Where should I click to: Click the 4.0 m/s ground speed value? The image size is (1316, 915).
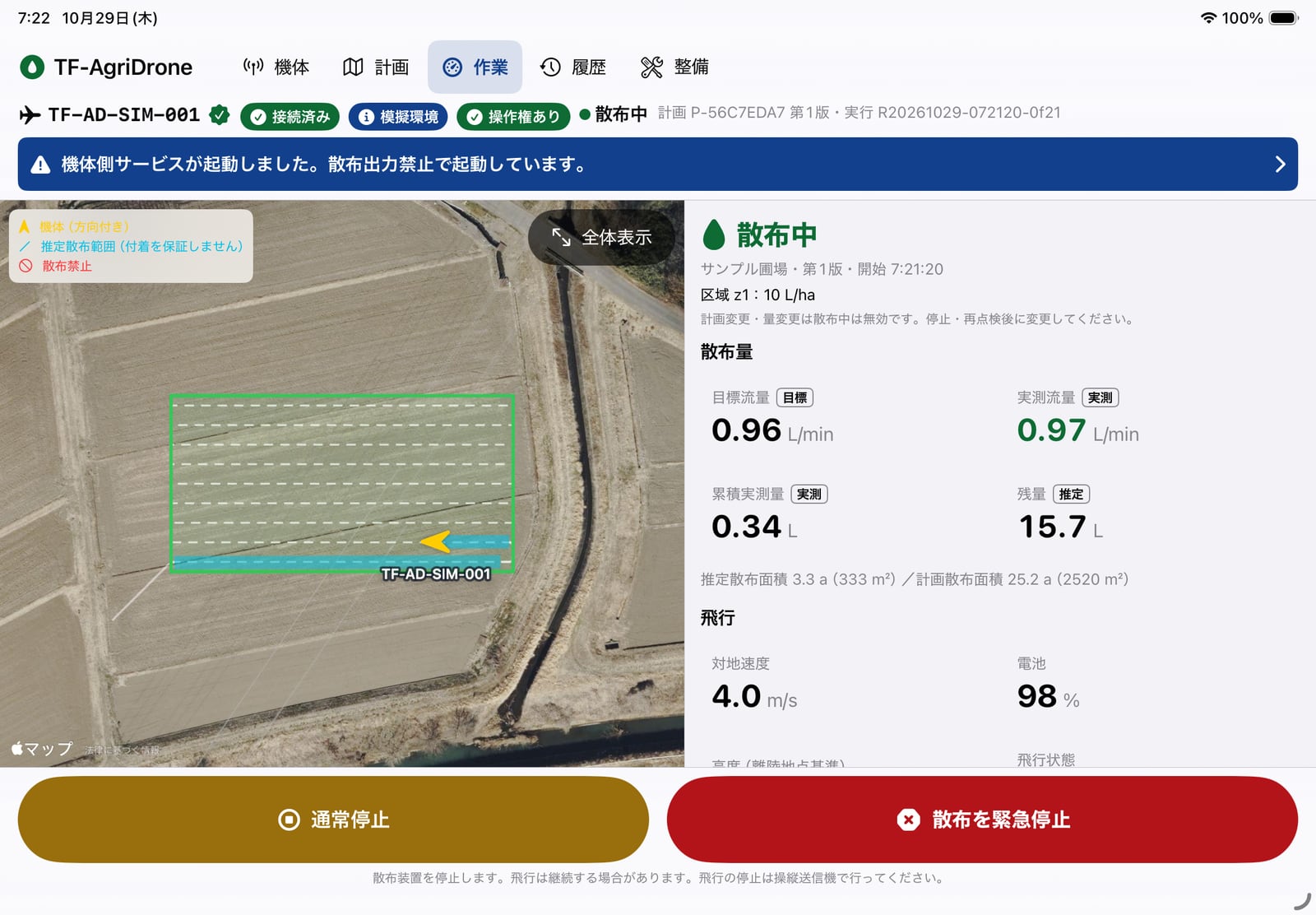(x=754, y=697)
